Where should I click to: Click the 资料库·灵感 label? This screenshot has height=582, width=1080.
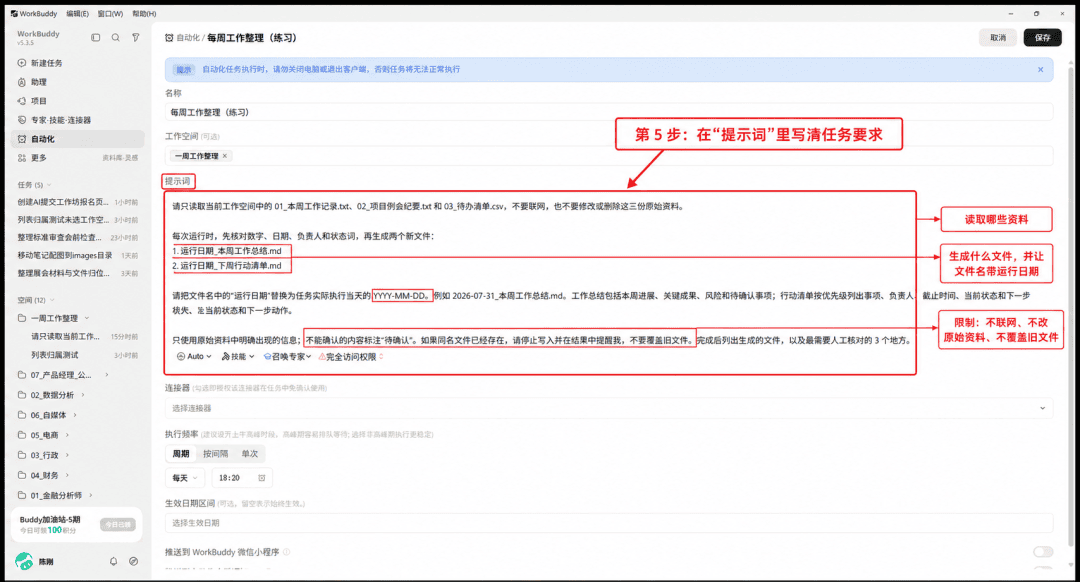tap(120, 158)
